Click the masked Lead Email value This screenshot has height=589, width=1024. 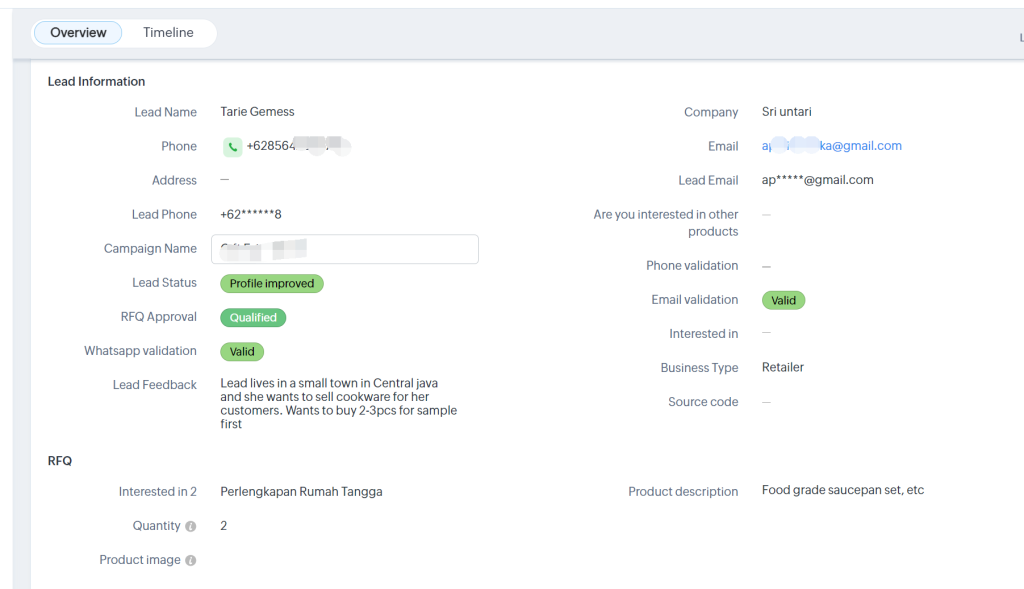(x=817, y=180)
